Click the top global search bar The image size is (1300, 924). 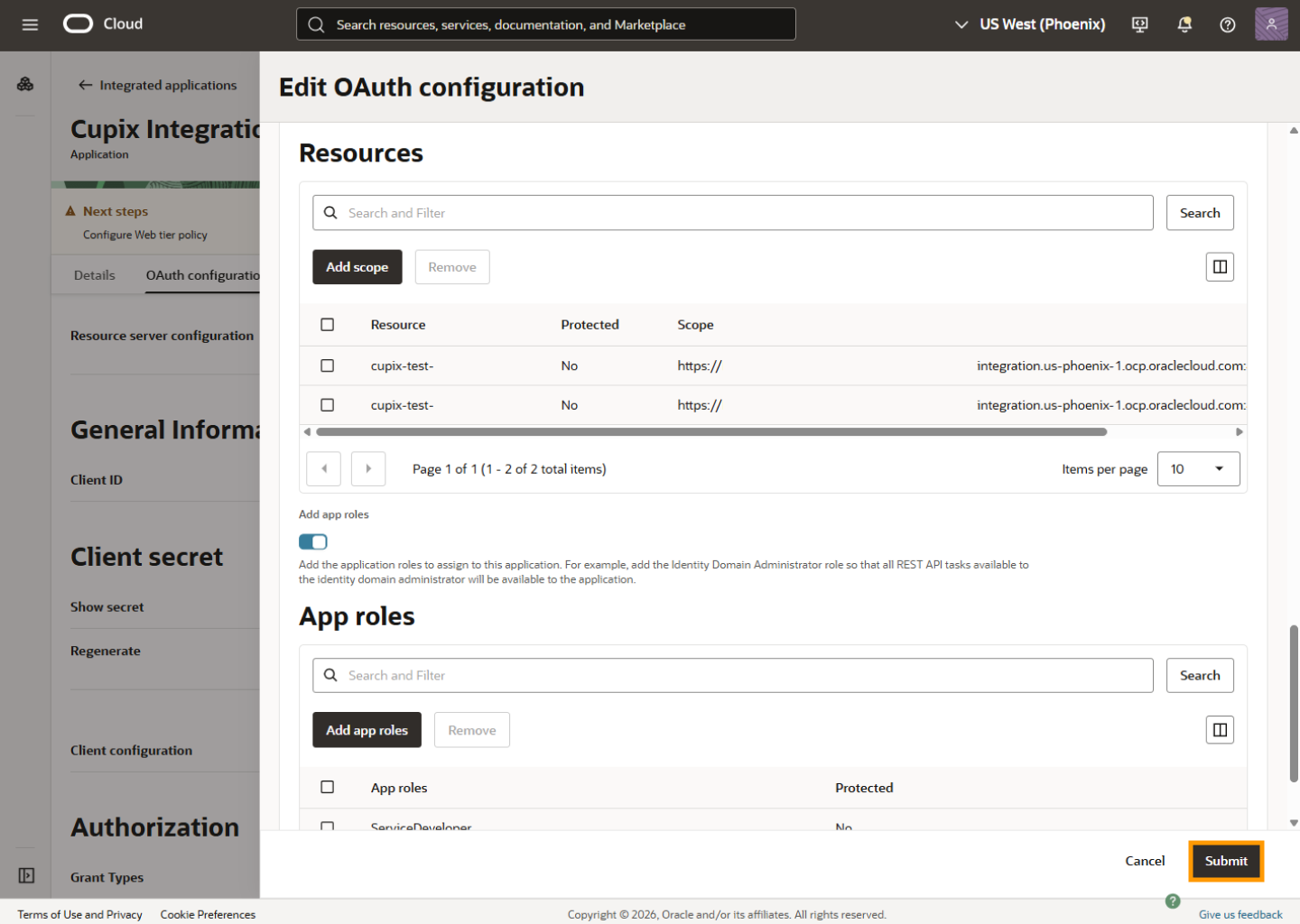546,24
